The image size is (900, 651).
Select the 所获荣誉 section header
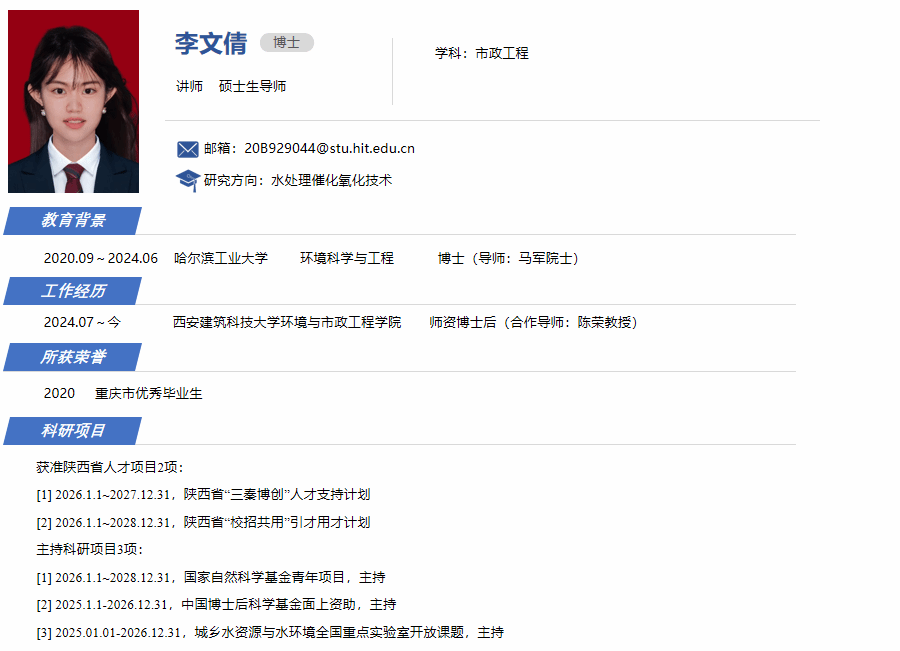pyautogui.click(x=73, y=357)
